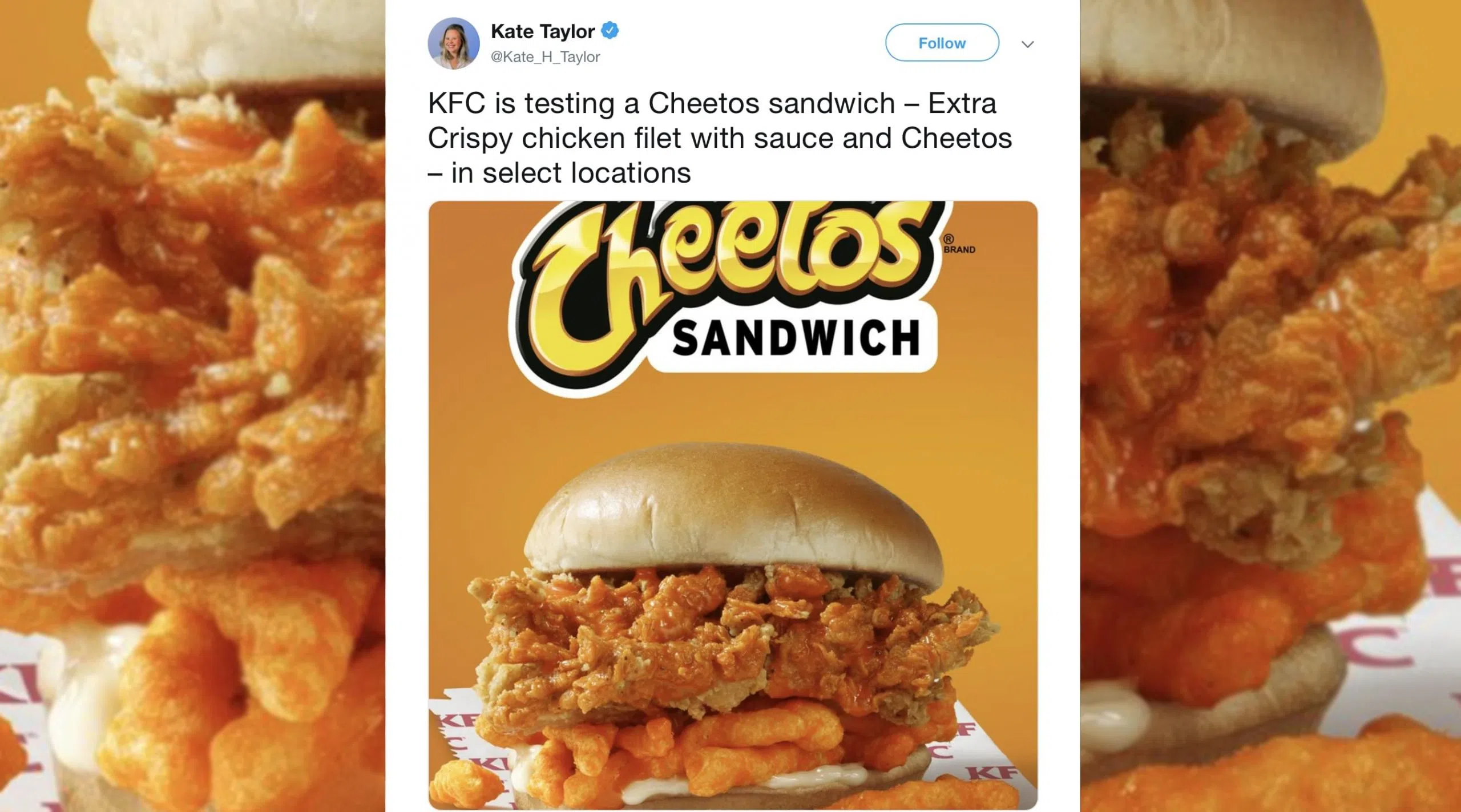Open the Kate Taylor display name link

[x=543, y=31]
